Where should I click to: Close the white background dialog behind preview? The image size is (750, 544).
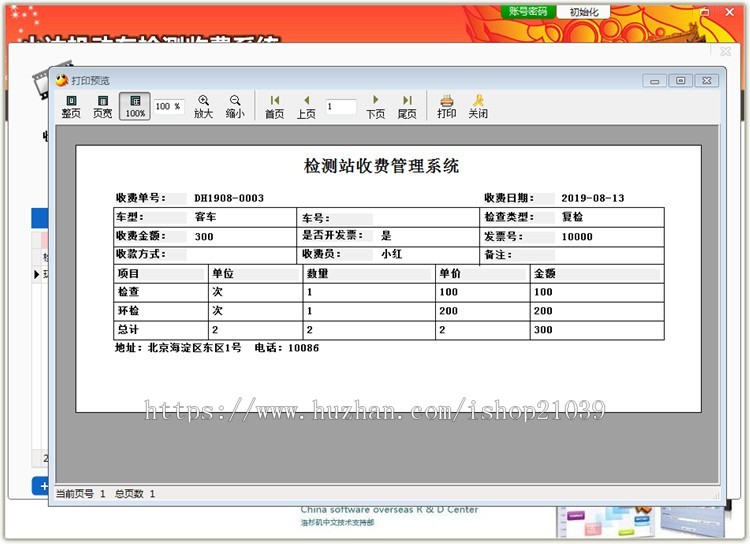tap(726, 51)
